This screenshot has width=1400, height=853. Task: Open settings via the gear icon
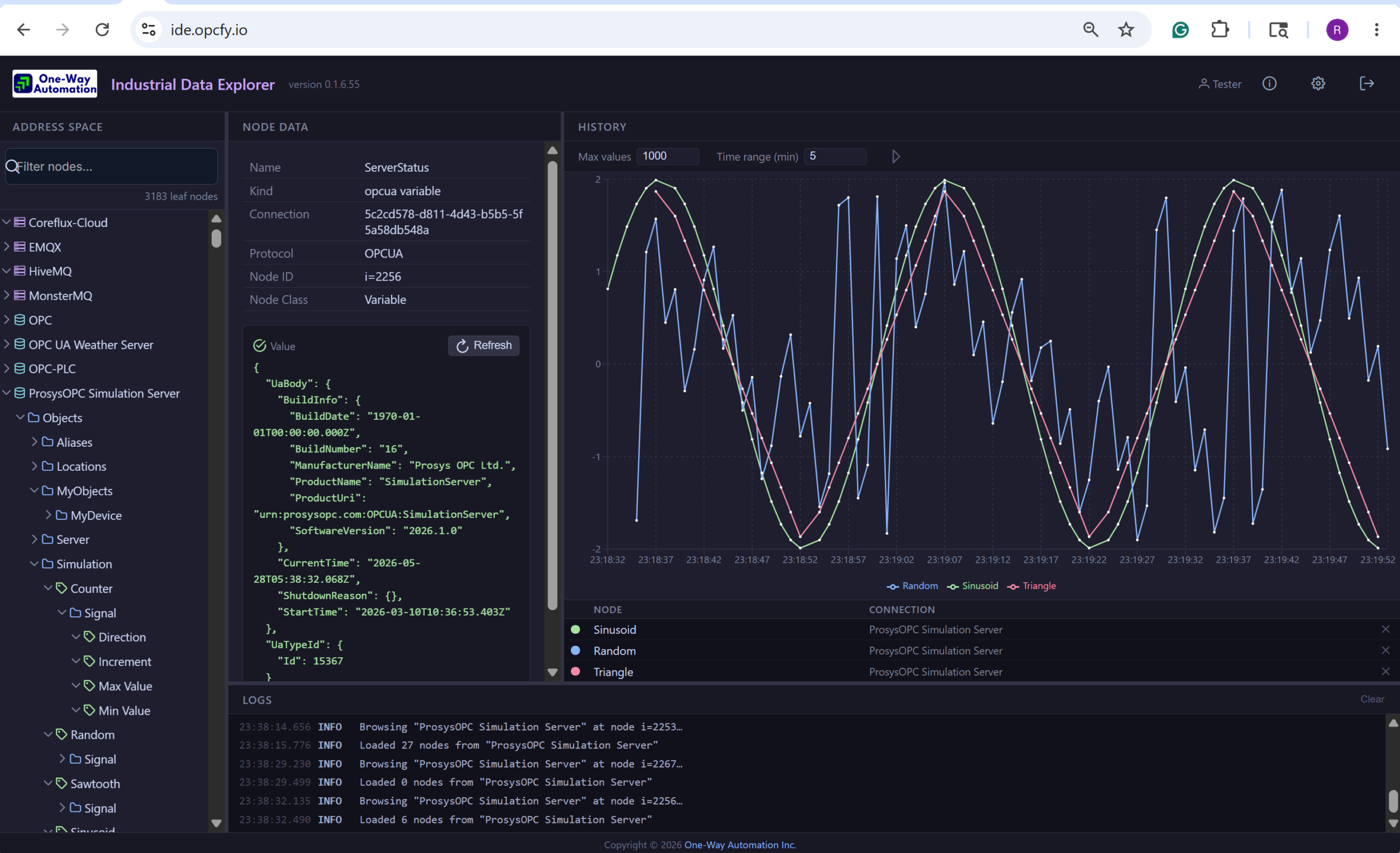1318,84
